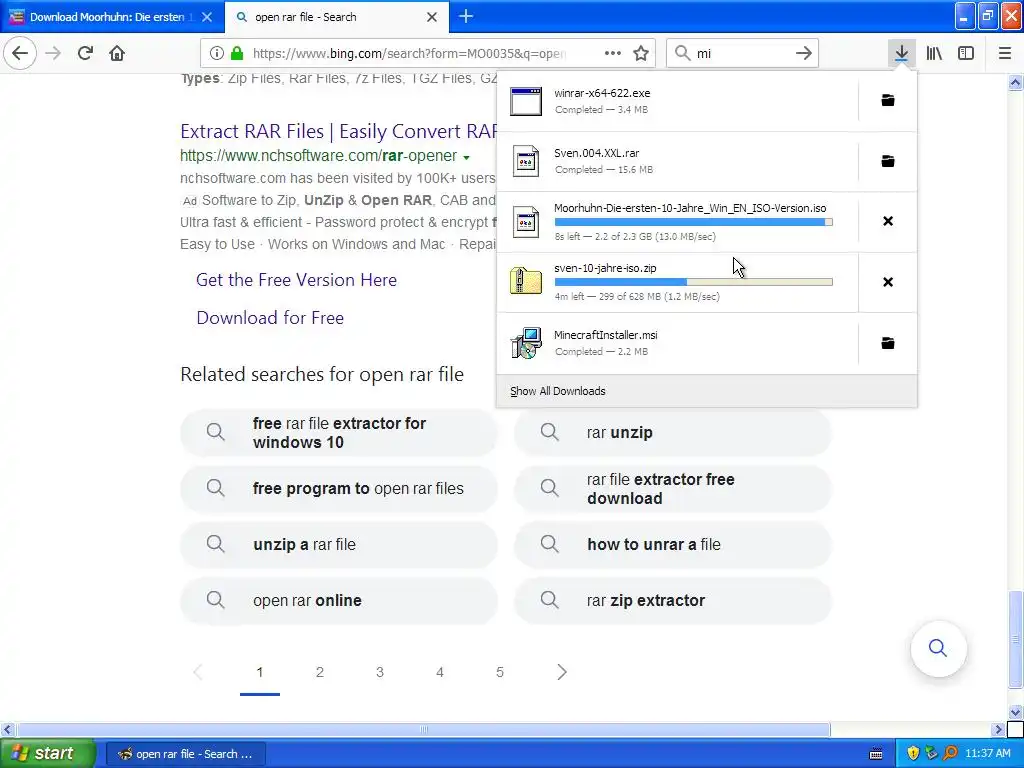Close the open rar file Search tab

coord(432,17)
